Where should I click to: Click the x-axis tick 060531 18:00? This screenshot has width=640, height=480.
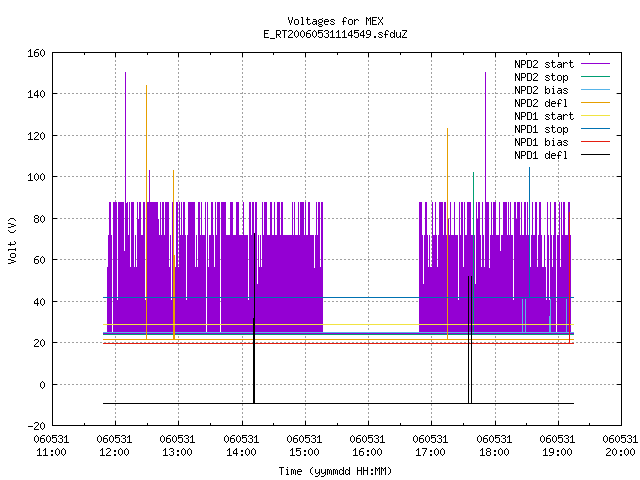click(x=494, y=446)
